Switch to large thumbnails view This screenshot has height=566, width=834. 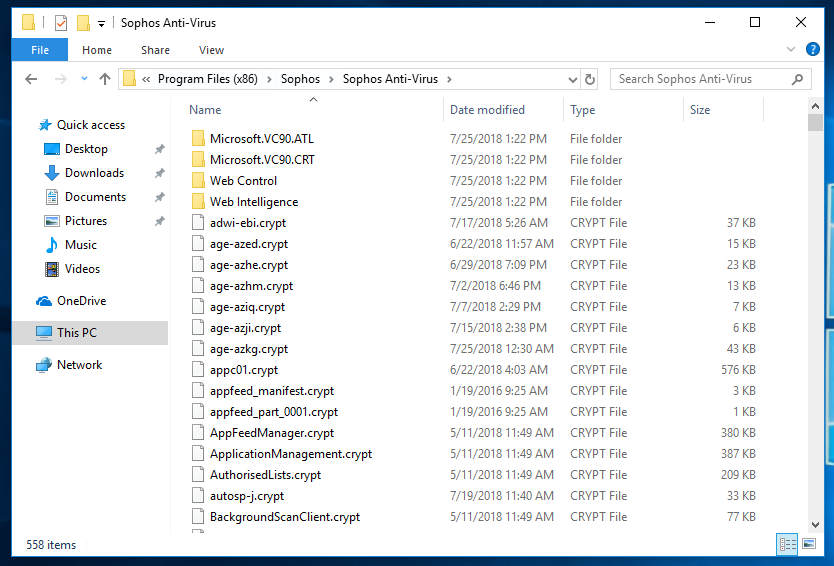[808, 544]
